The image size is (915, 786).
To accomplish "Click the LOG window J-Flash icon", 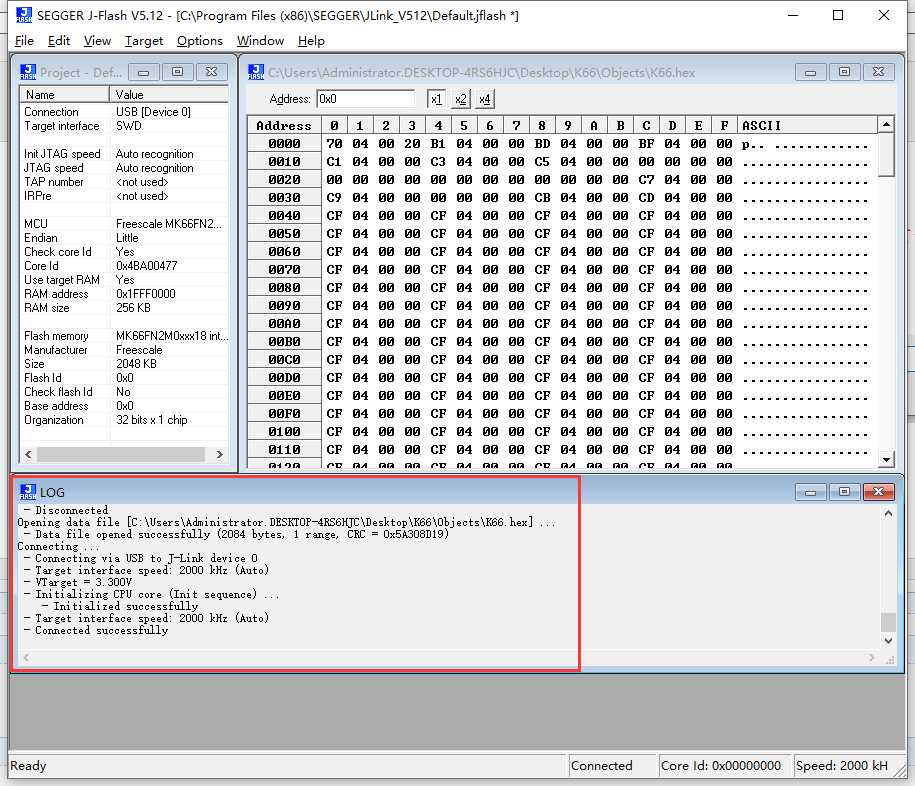I will point(28,492).
